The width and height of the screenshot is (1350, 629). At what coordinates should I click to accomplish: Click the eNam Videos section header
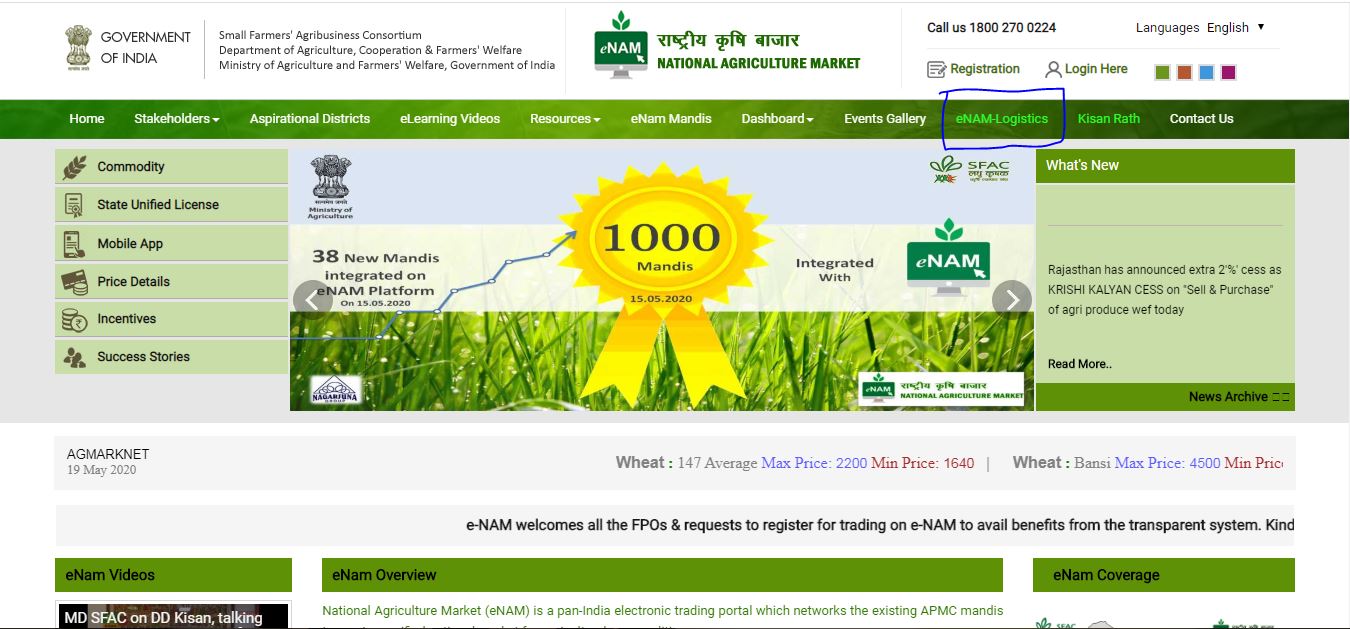tap(173, 575)
